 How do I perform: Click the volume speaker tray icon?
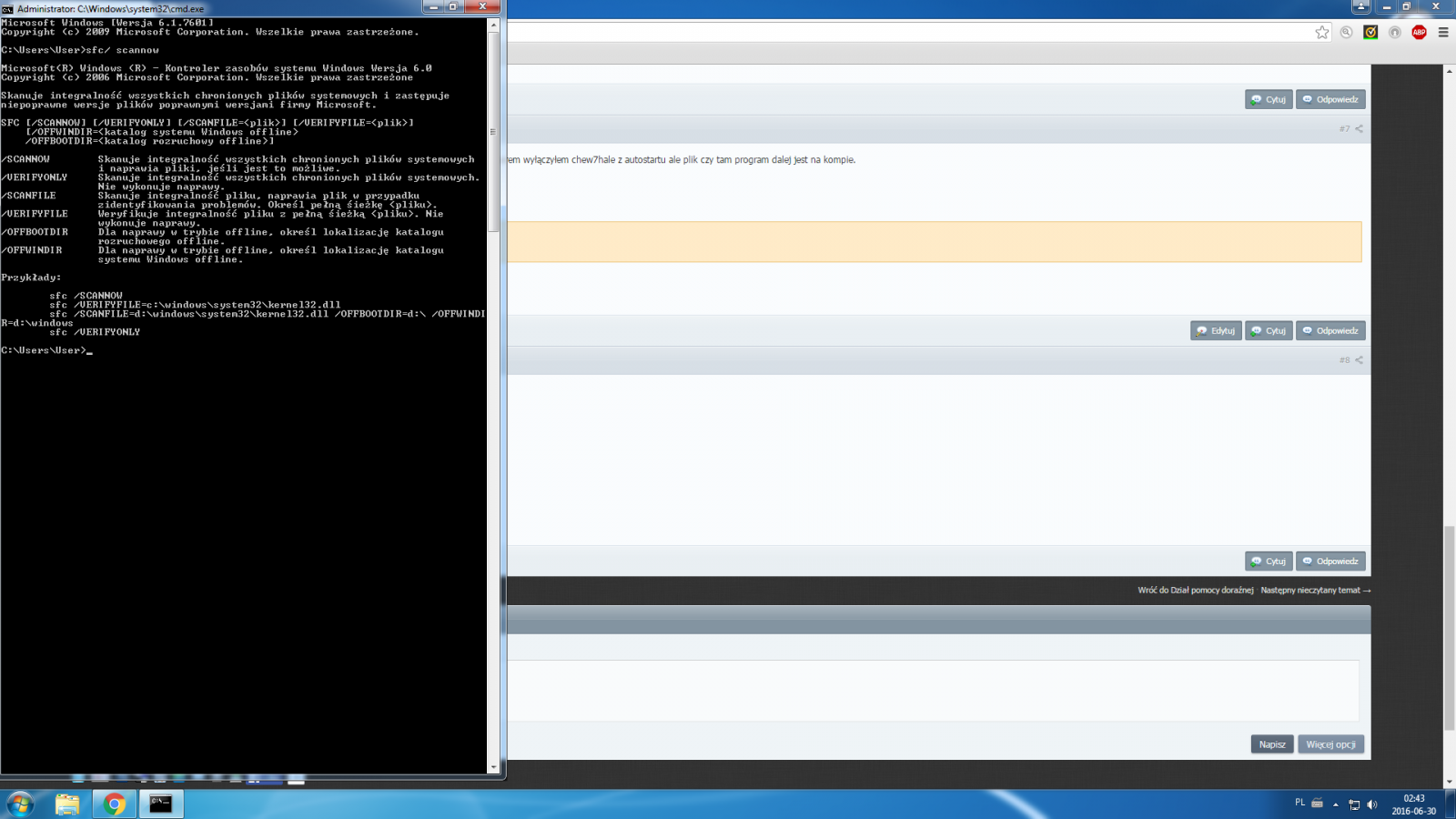(x=1371, y=804)
